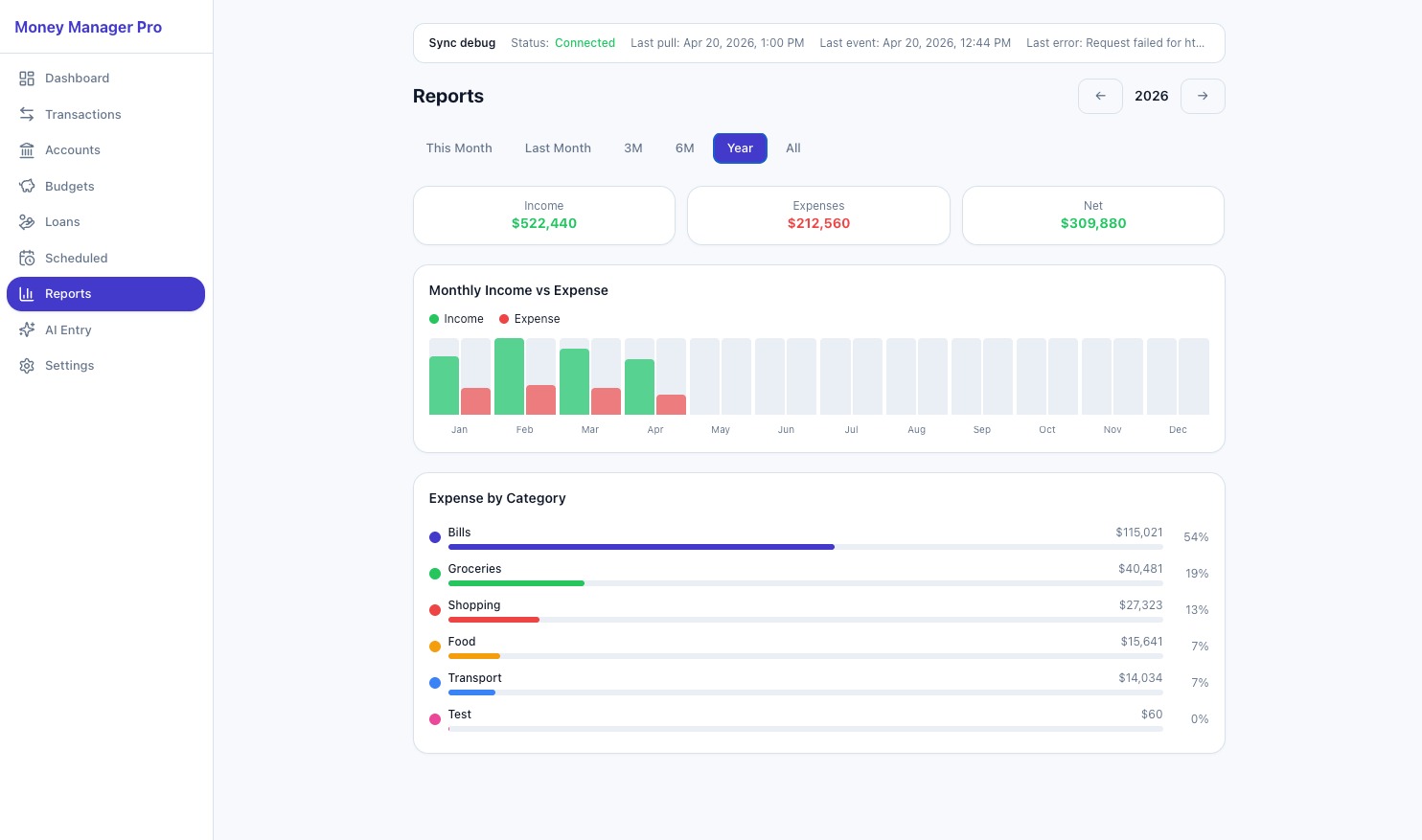The image size is (1422, 840).
Task: Advance to next year with the right arrow
Action: (1203, 96)
